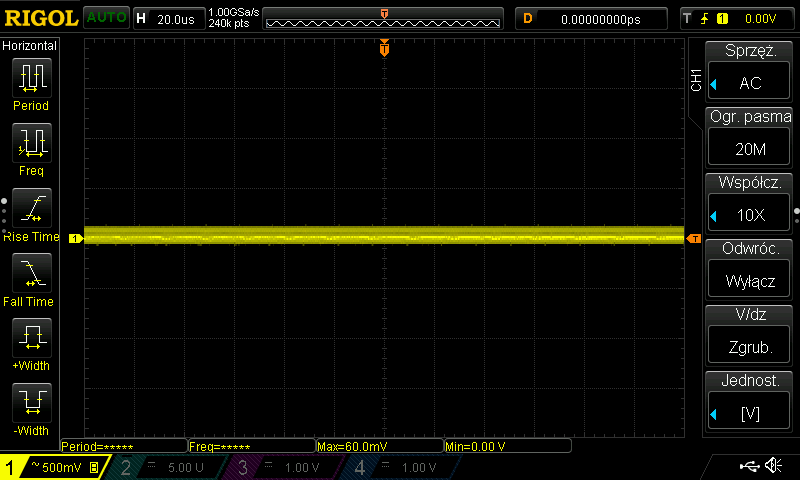Screen dimensions: 800x480
Task: Select the Period measurement icon
Action: click(x=32, y=78)
